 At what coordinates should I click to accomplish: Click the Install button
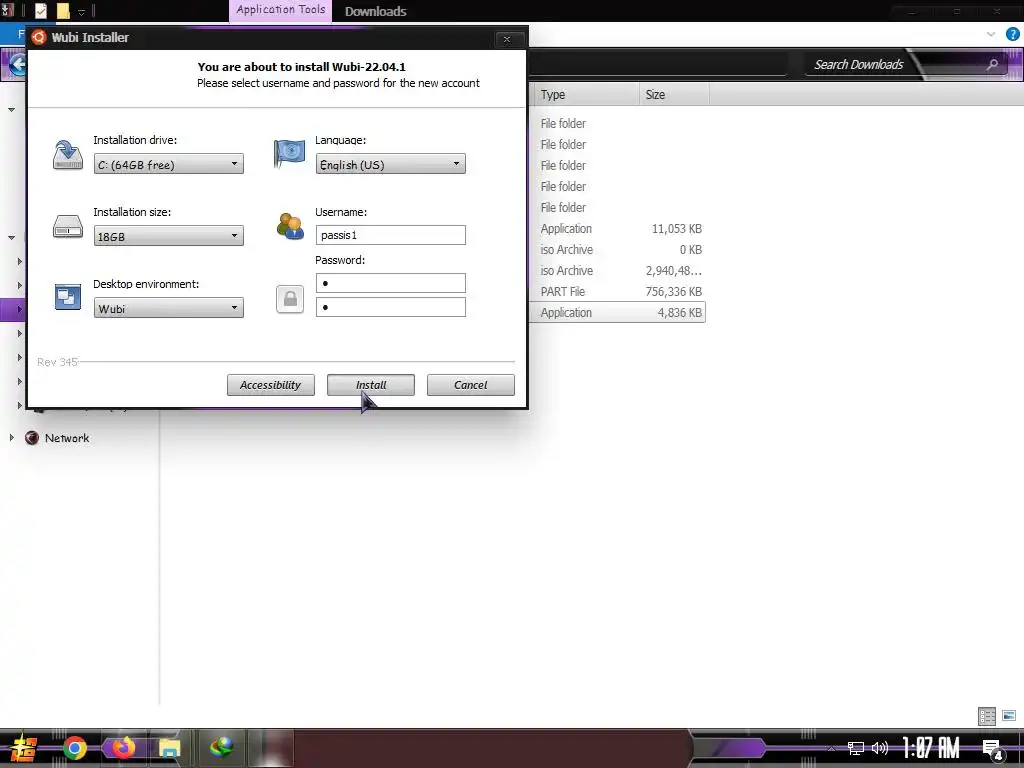(x=371, y=385)
